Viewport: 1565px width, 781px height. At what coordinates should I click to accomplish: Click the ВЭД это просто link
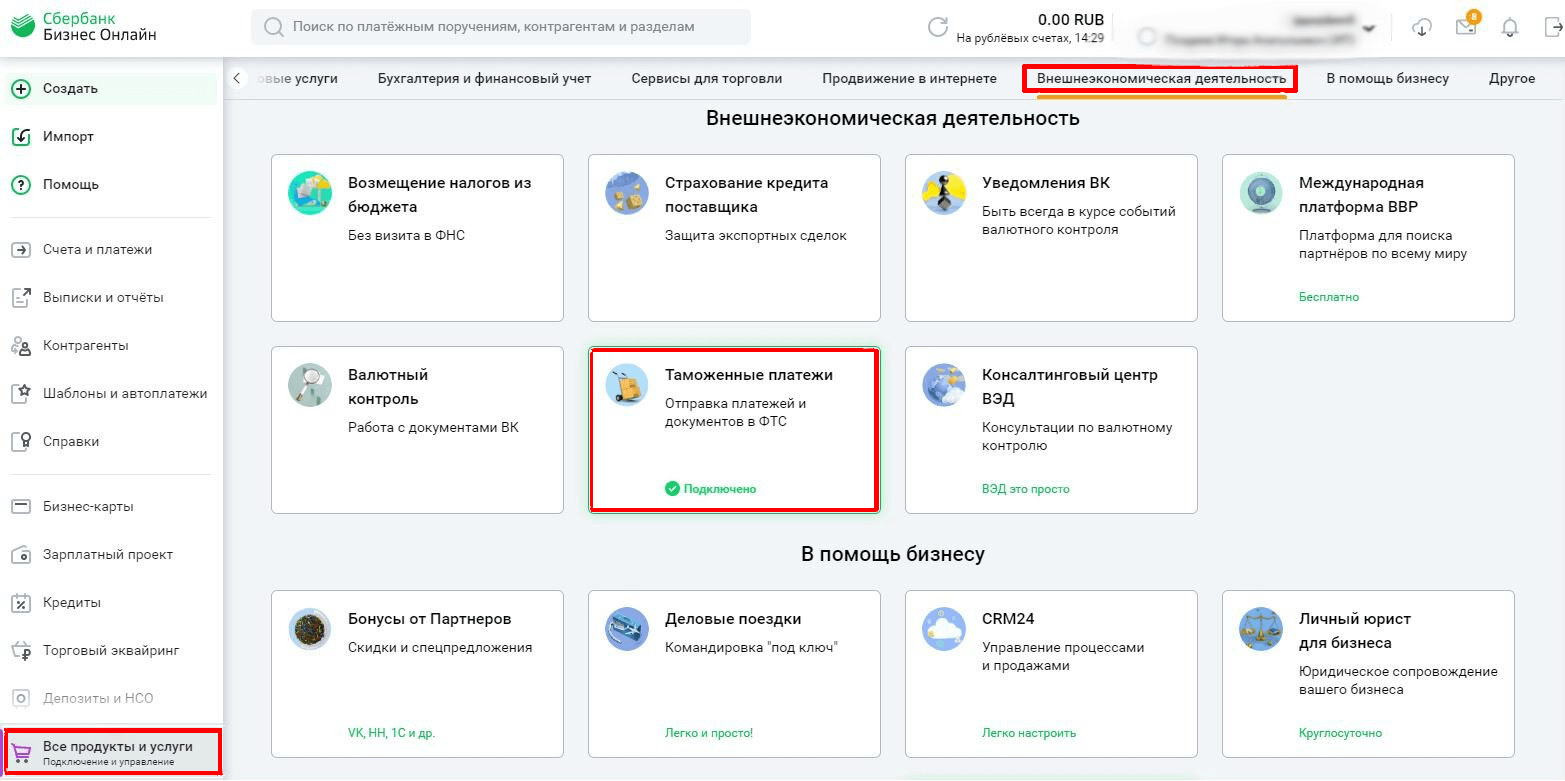[x=1026, y=489]
